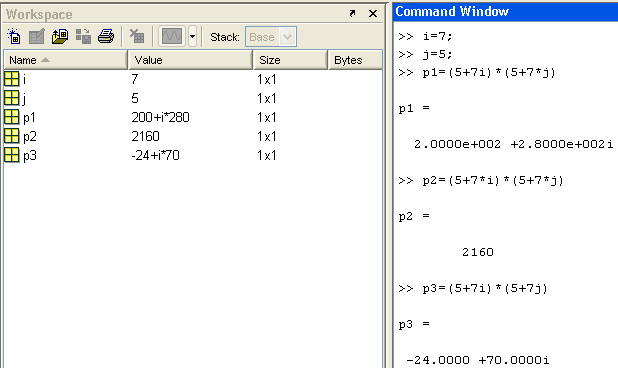Select variable p3 array icon

[11, 155]
